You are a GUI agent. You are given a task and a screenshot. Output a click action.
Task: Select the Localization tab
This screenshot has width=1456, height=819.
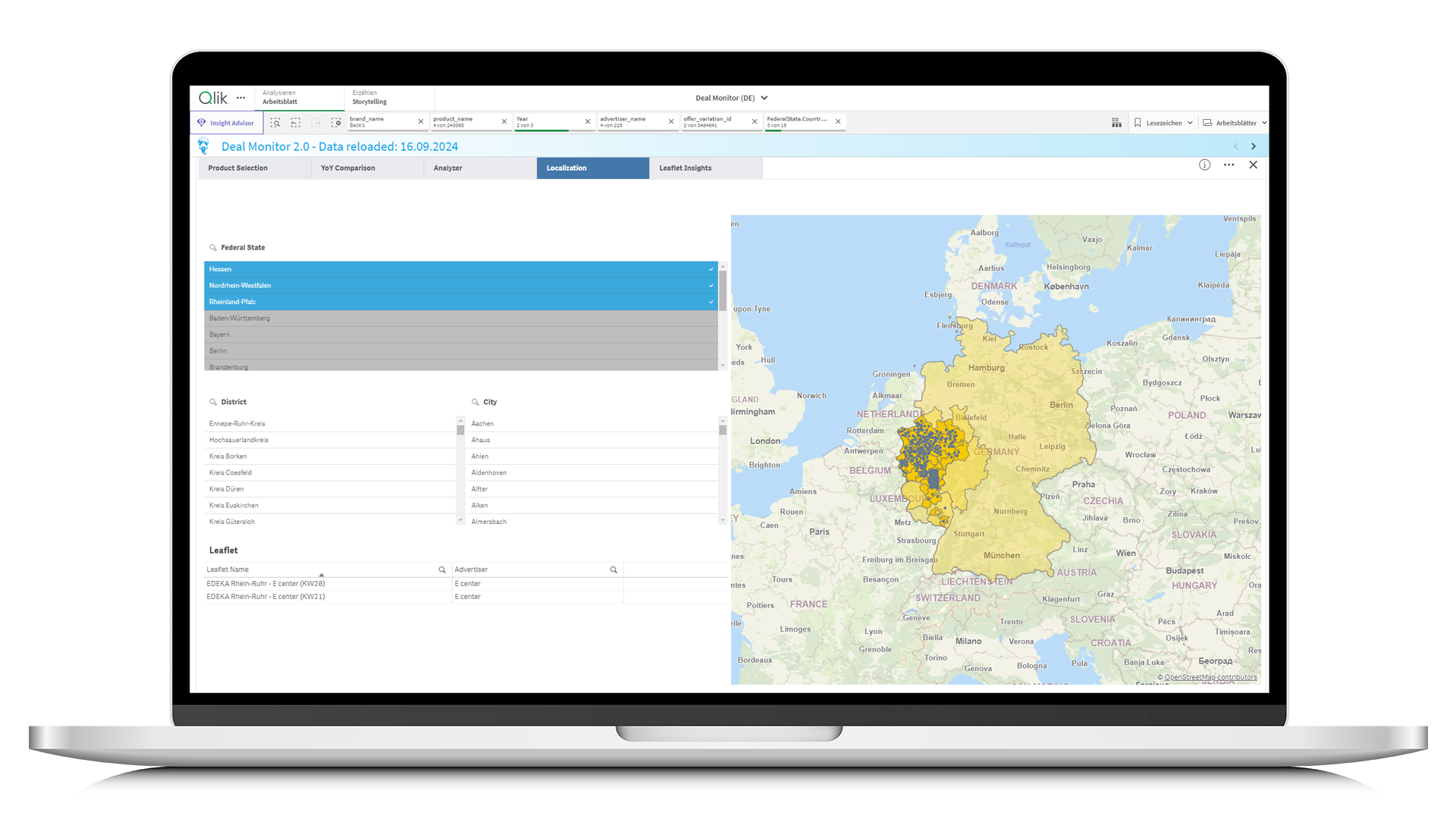click(x=593, y=168)
